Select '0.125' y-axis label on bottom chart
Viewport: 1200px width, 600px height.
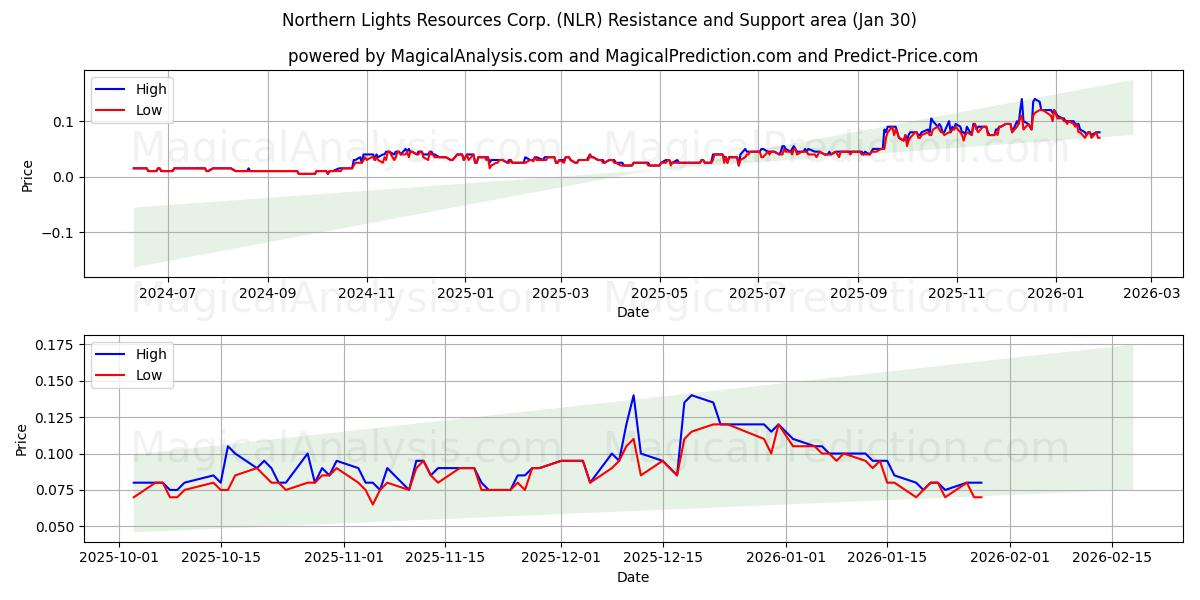(57, 418)
